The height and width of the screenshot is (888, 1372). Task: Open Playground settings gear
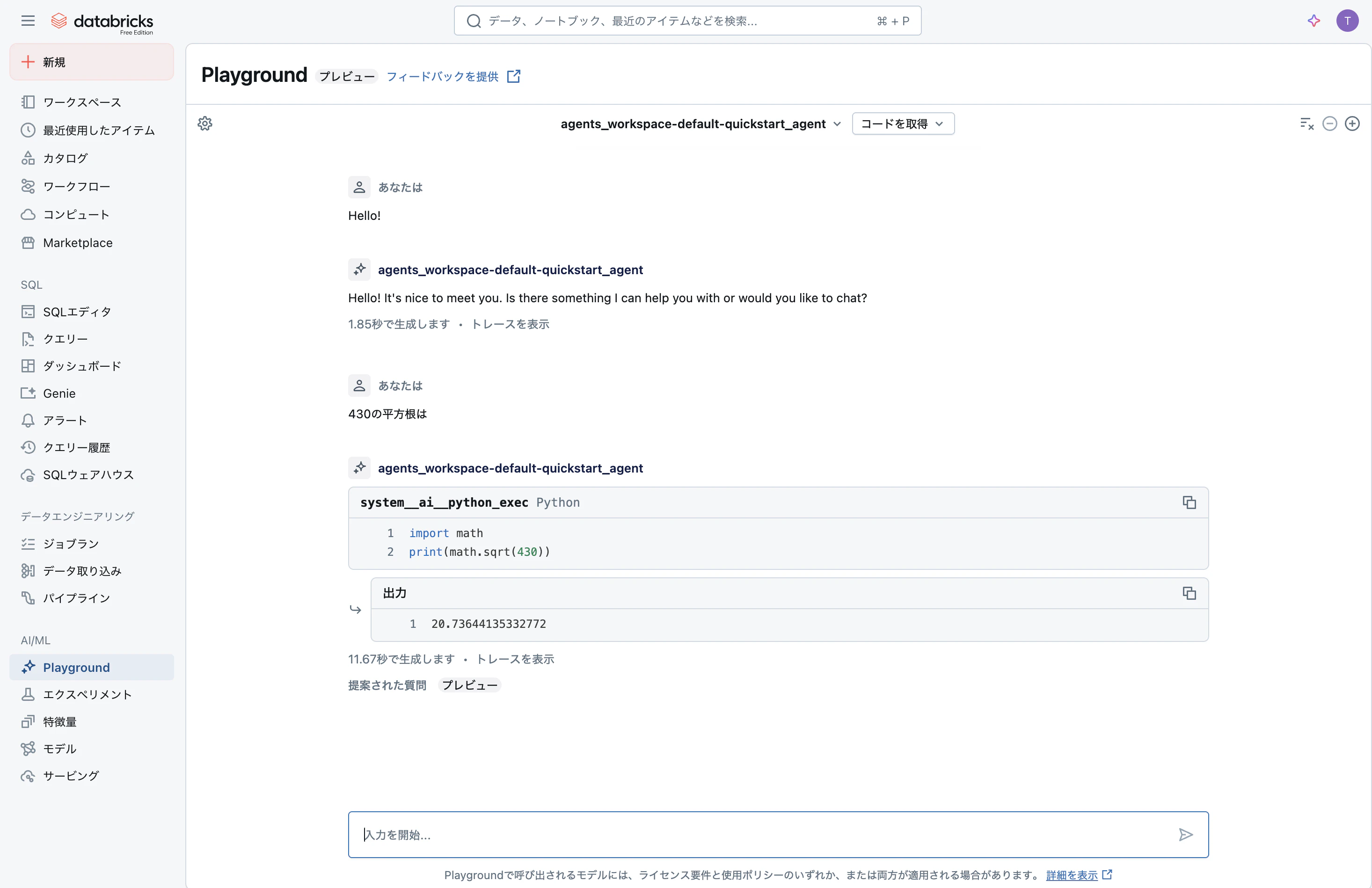click(204, 124)
